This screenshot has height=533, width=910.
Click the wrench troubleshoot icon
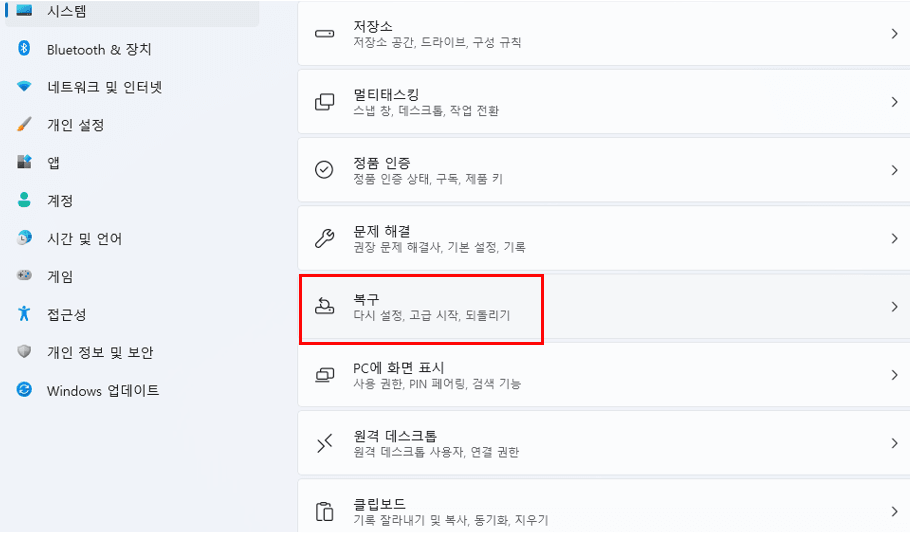click(324, 238)
